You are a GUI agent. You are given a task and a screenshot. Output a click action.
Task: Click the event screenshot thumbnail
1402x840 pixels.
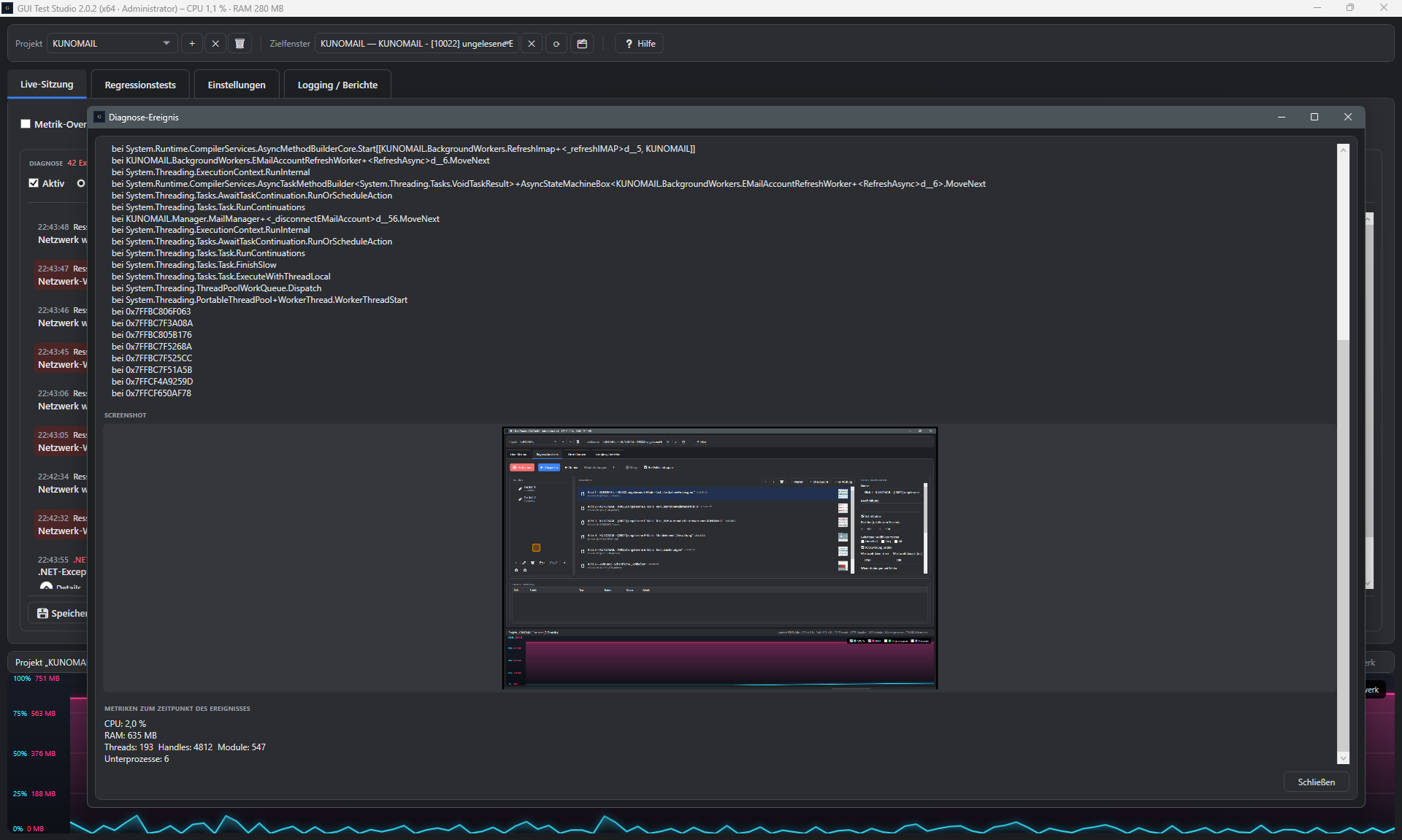pyautogui.click(x=719, y=558)
